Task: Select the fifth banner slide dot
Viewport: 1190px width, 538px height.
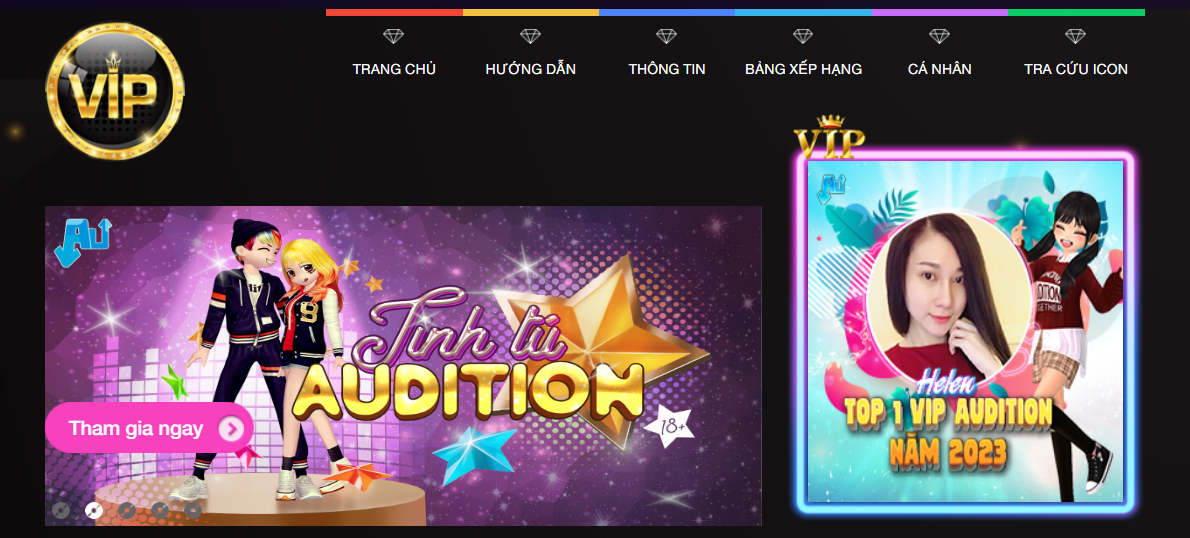Action: point(194,511)
